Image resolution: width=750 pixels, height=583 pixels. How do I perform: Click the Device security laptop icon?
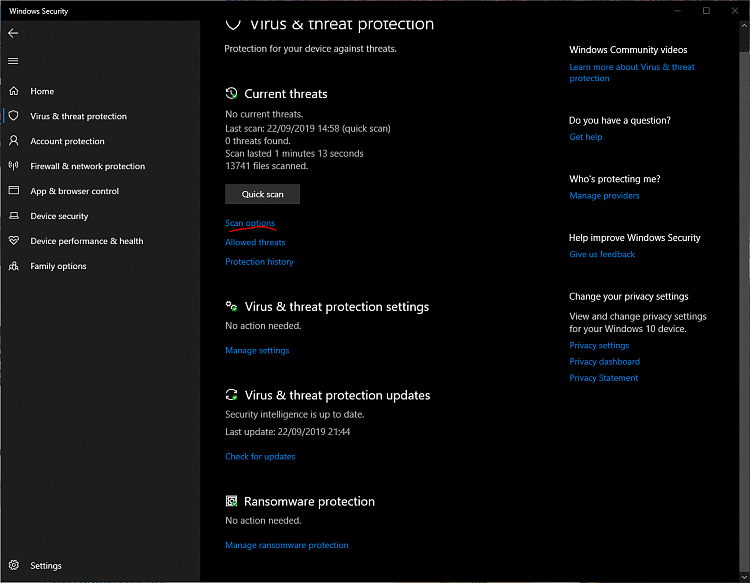coord(14,216)
